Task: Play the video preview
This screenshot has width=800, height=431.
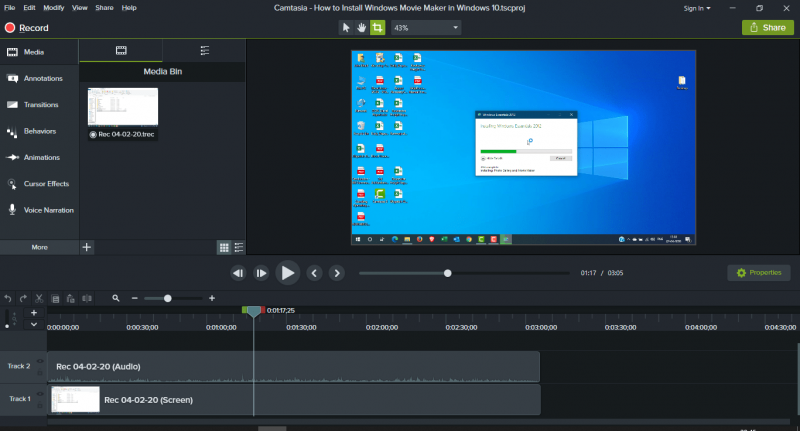Action: tap(287, 273)
